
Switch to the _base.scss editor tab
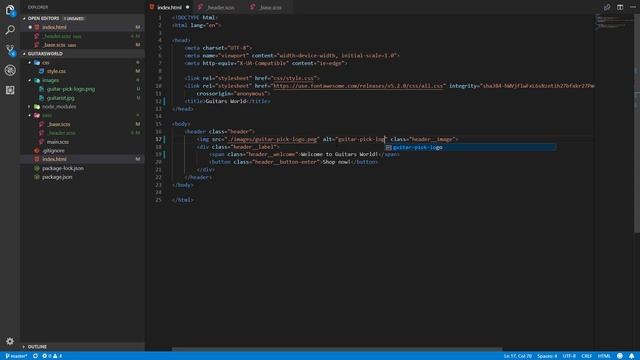[269, 7]
